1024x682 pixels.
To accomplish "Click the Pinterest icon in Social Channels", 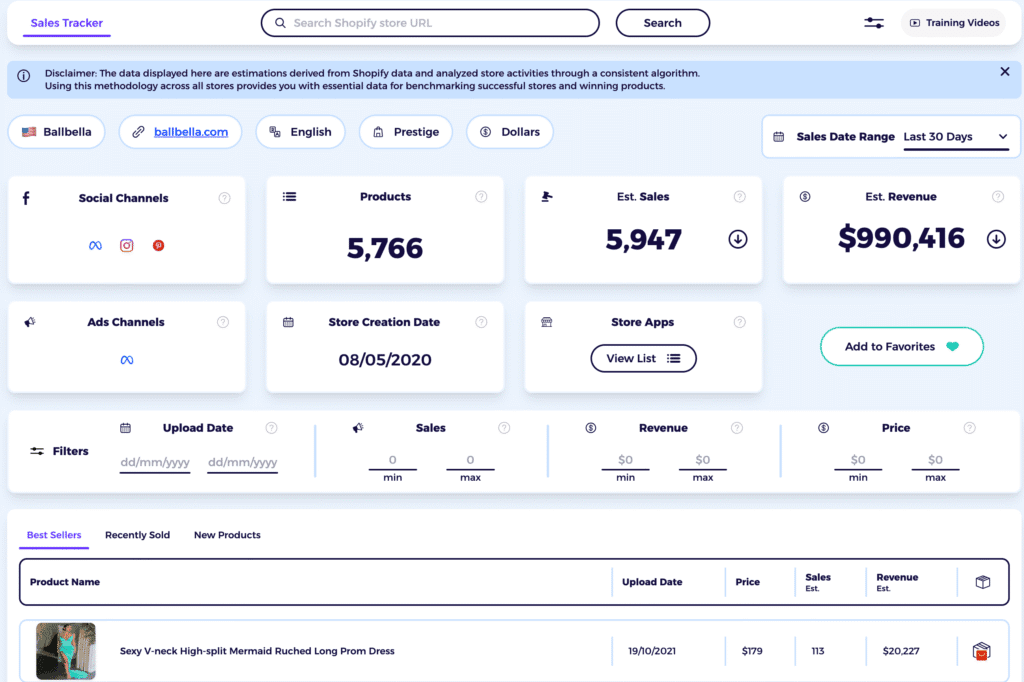I will (x=158, y=244).
